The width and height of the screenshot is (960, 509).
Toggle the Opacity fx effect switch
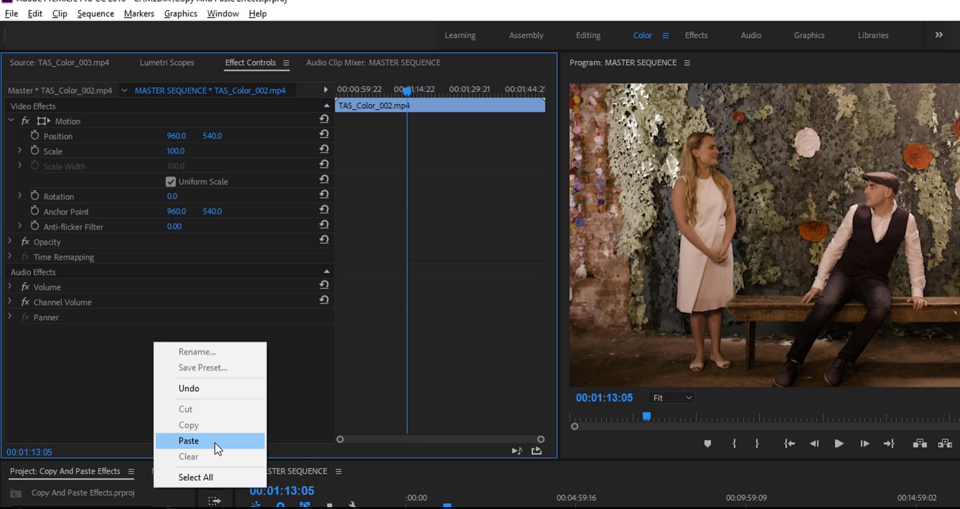coord(25,242)
